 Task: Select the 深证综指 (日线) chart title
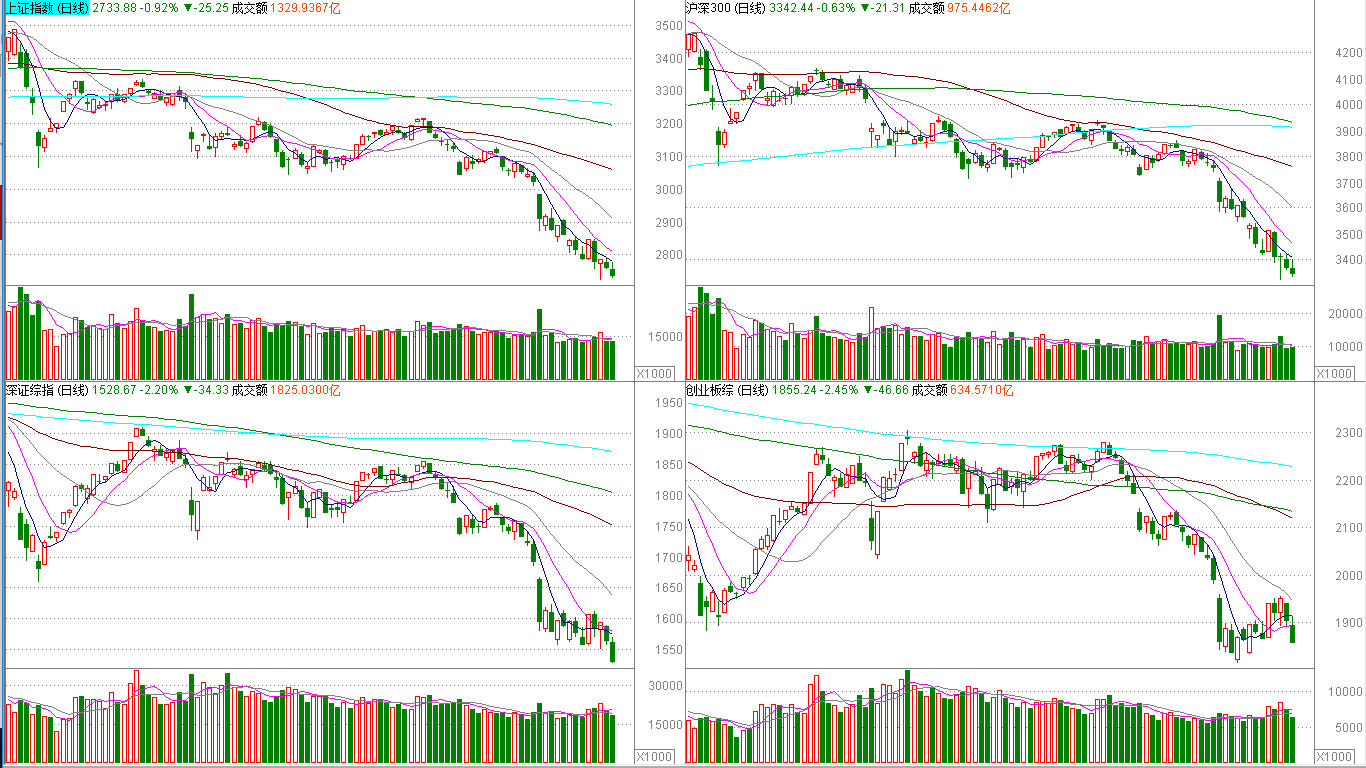(x=46, y=390)
